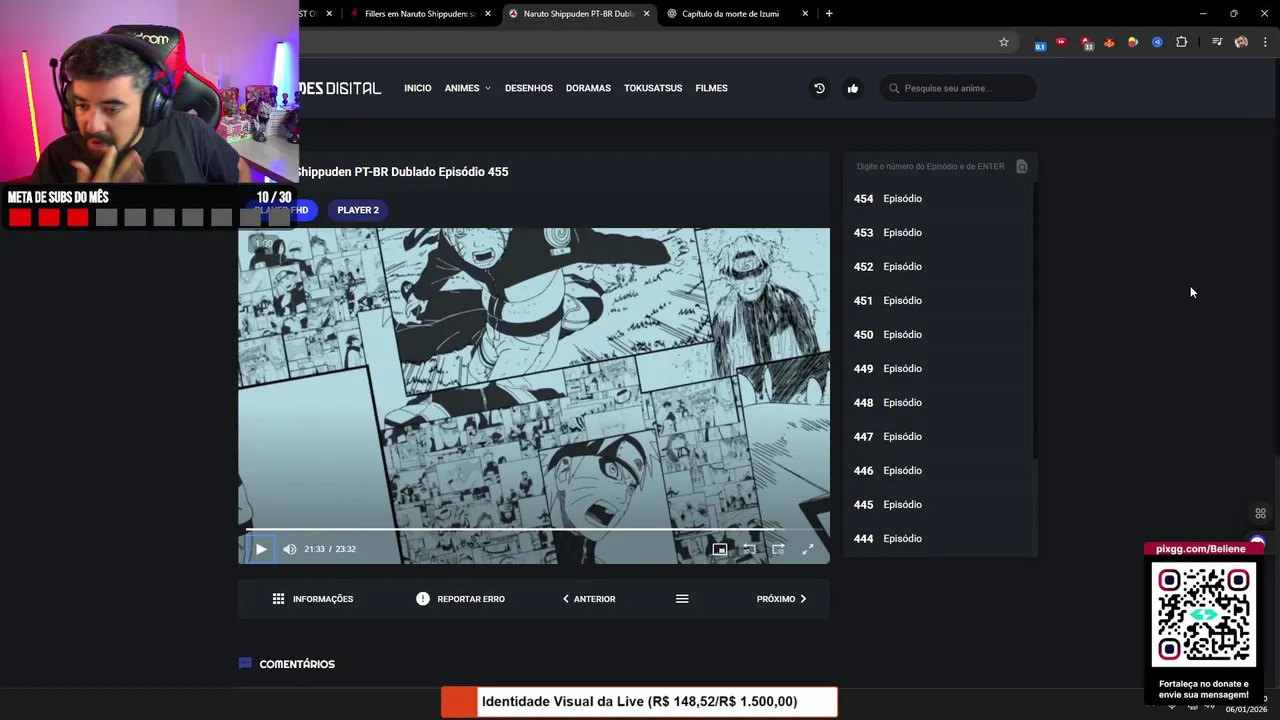The image size is (1280, 720).
Task: Select episode 444 from the list
Action: click(938, 539)
